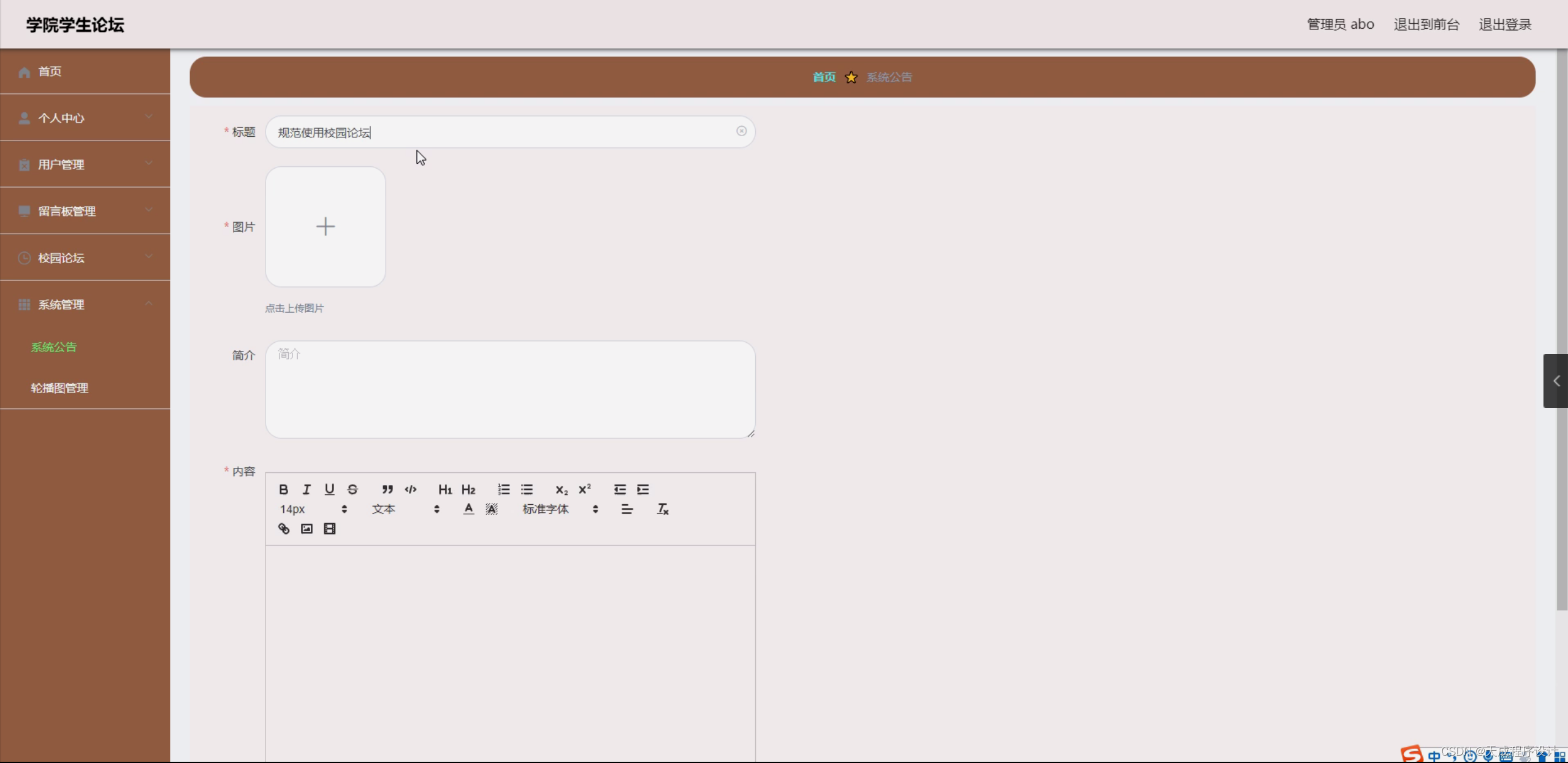Screen dimensions: 1568x763
Task: Click 退出到前台 link
Action: point(1426,25)
